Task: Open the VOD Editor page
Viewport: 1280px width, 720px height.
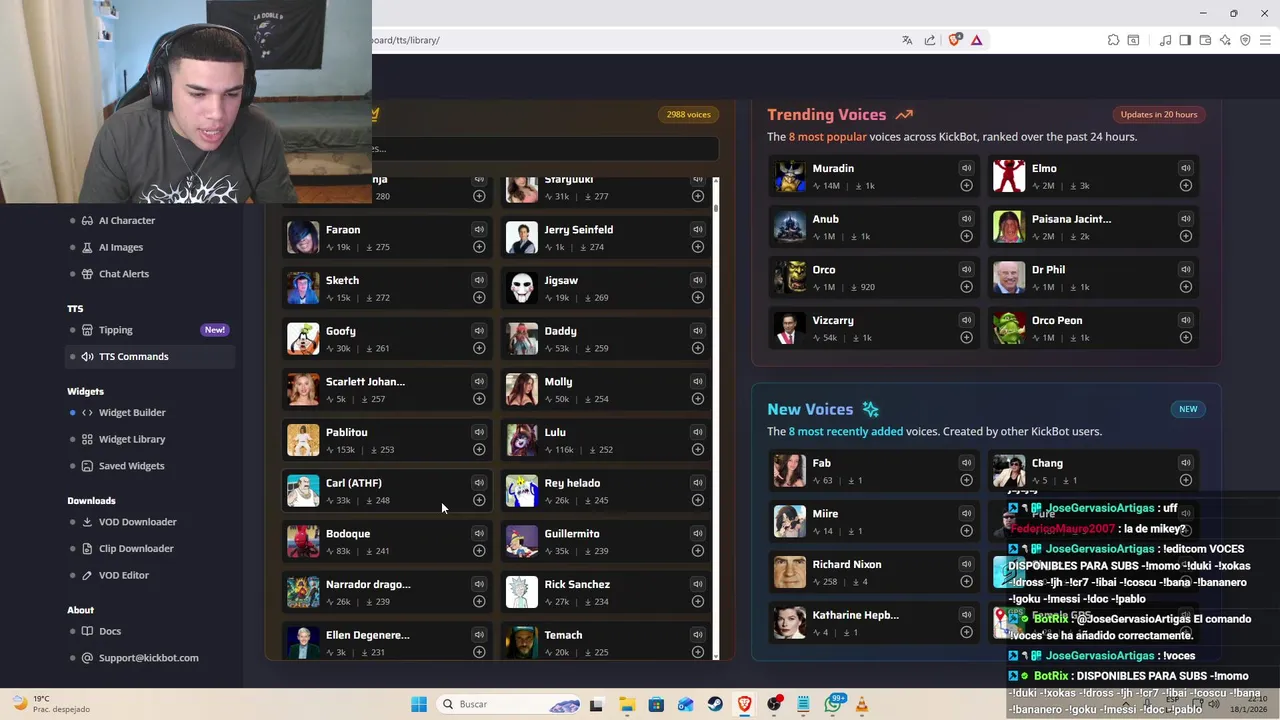Action: pos(123,575)
